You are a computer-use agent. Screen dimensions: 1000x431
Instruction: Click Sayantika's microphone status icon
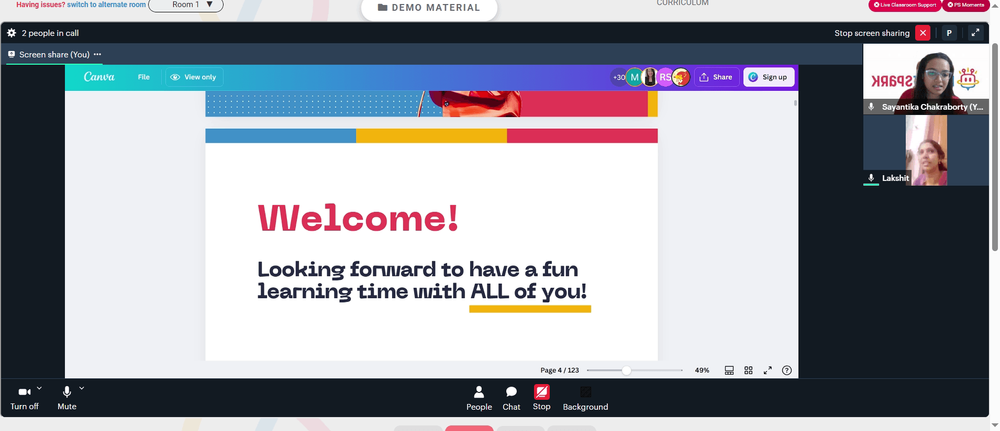[871, 107]
